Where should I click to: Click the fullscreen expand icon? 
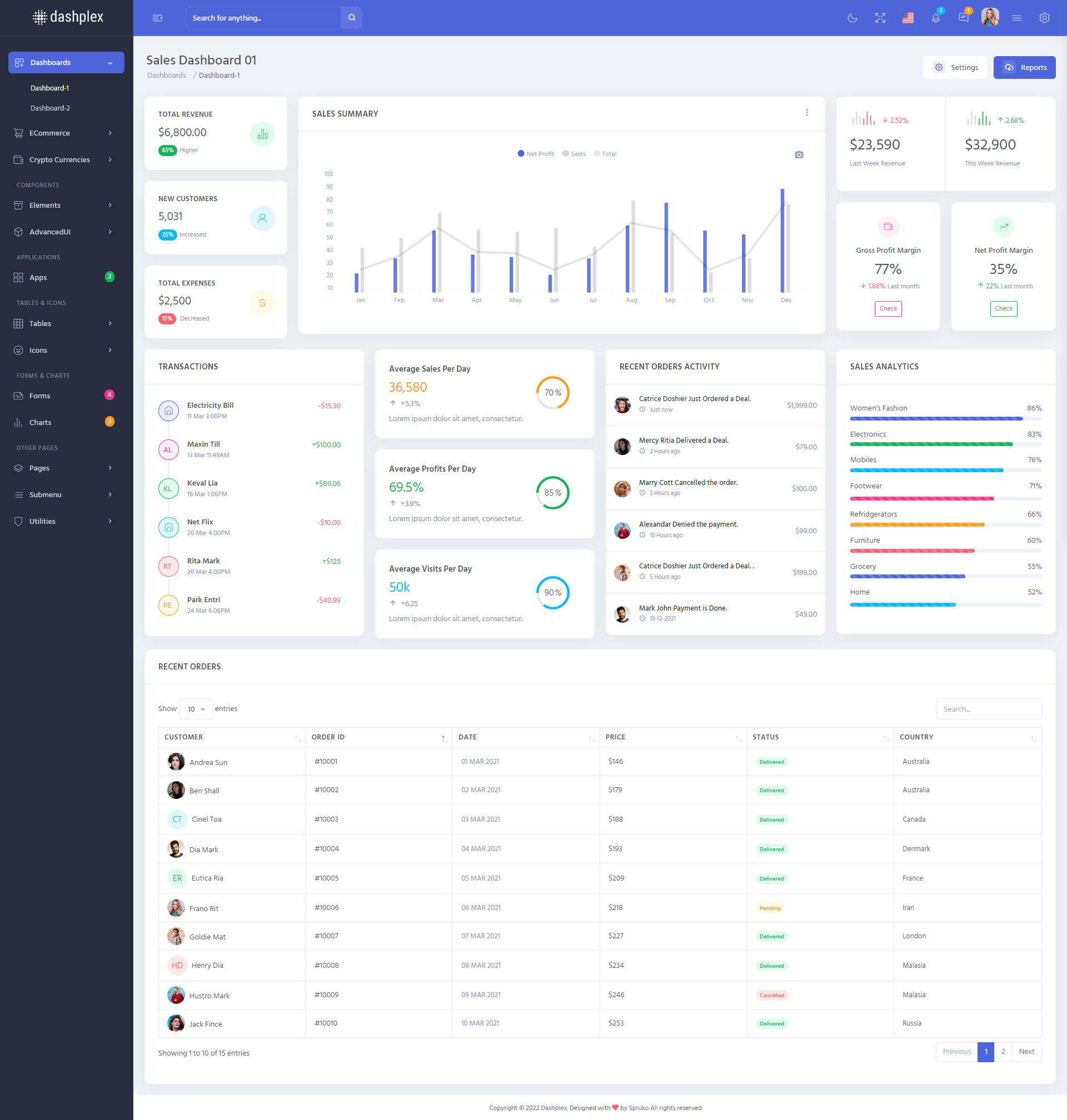tap(880, 18)
